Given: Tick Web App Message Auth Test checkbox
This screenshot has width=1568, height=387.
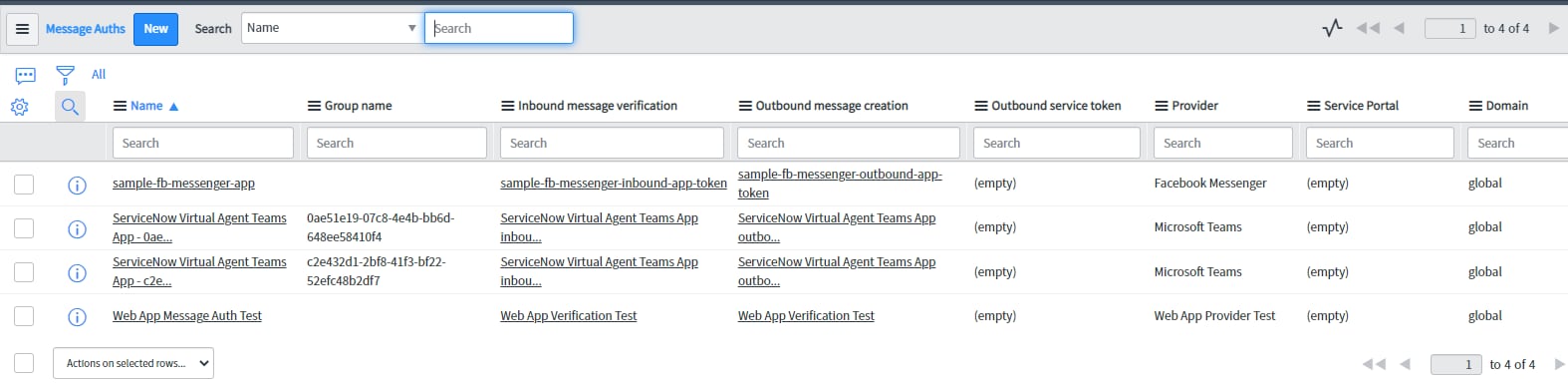Looking at the screenshot, I should click(24, 315).
